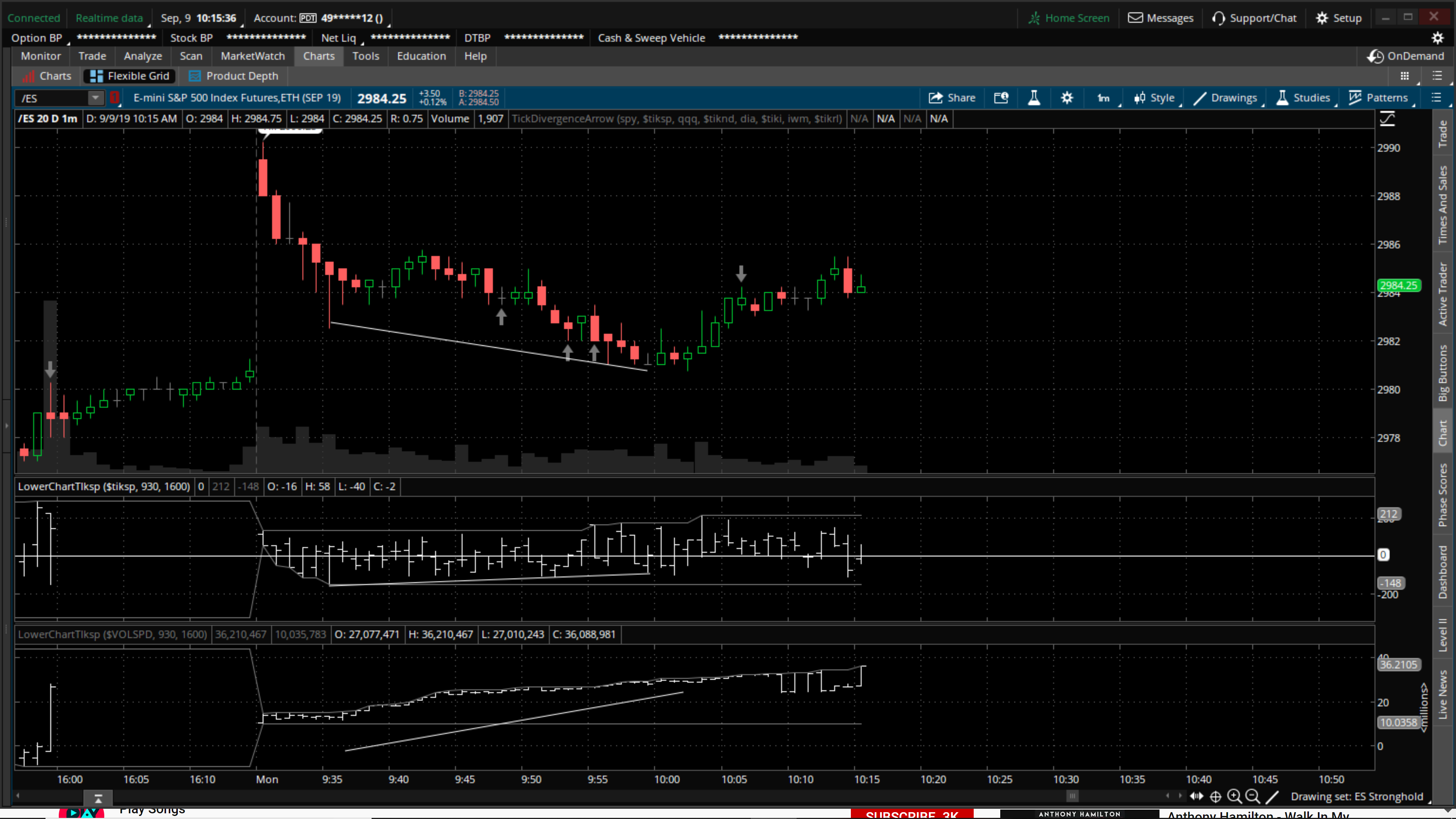
Task: Open the Monitor tab
Action: 41,56
